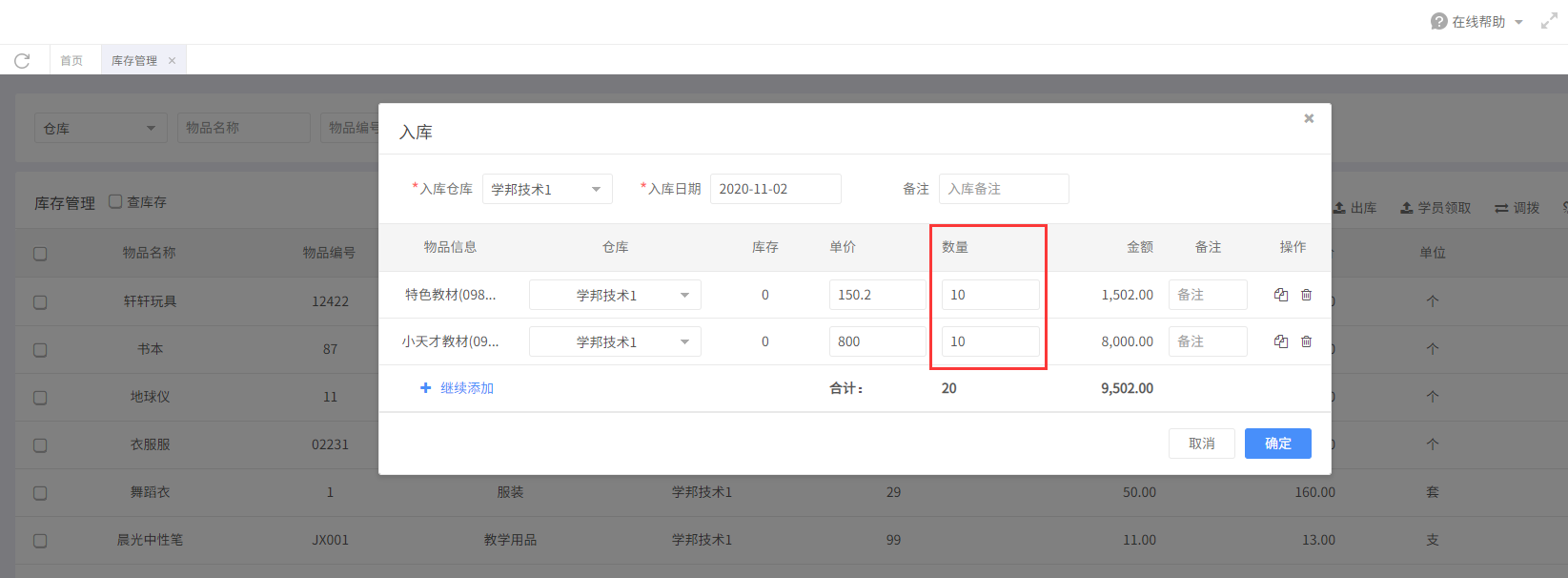Click the plus icon beside 继续添加
Screen dimensions: 1568x578
click(426, 388)
